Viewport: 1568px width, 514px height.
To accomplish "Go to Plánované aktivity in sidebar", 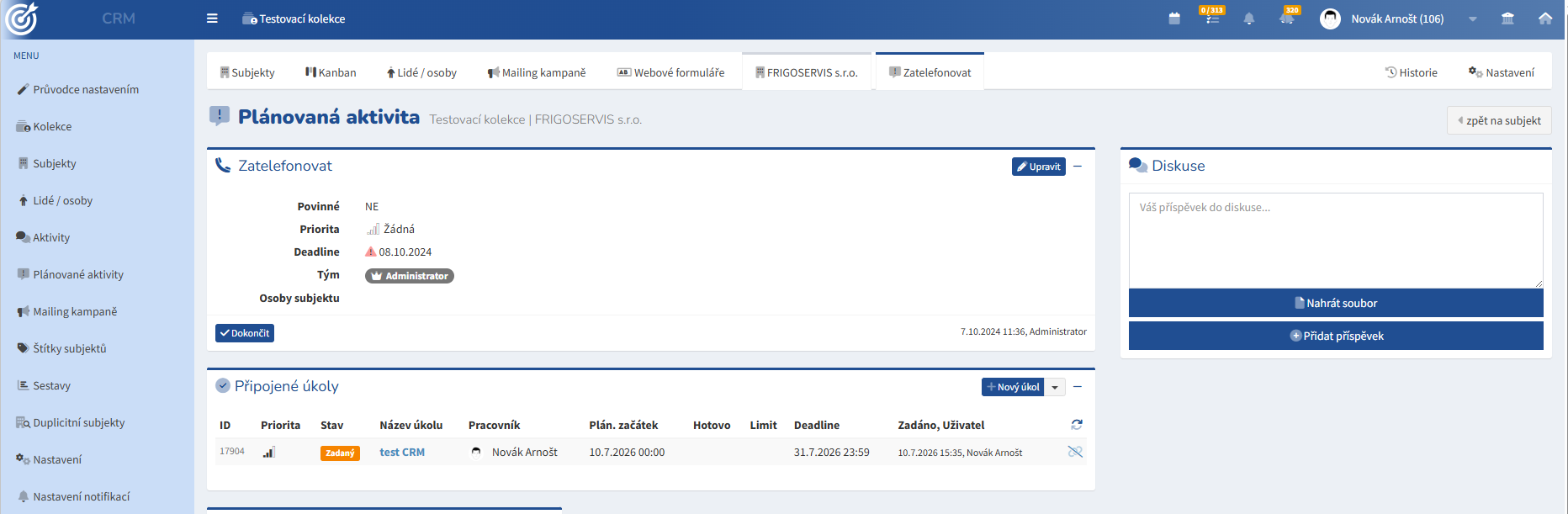I will [78, 274].
